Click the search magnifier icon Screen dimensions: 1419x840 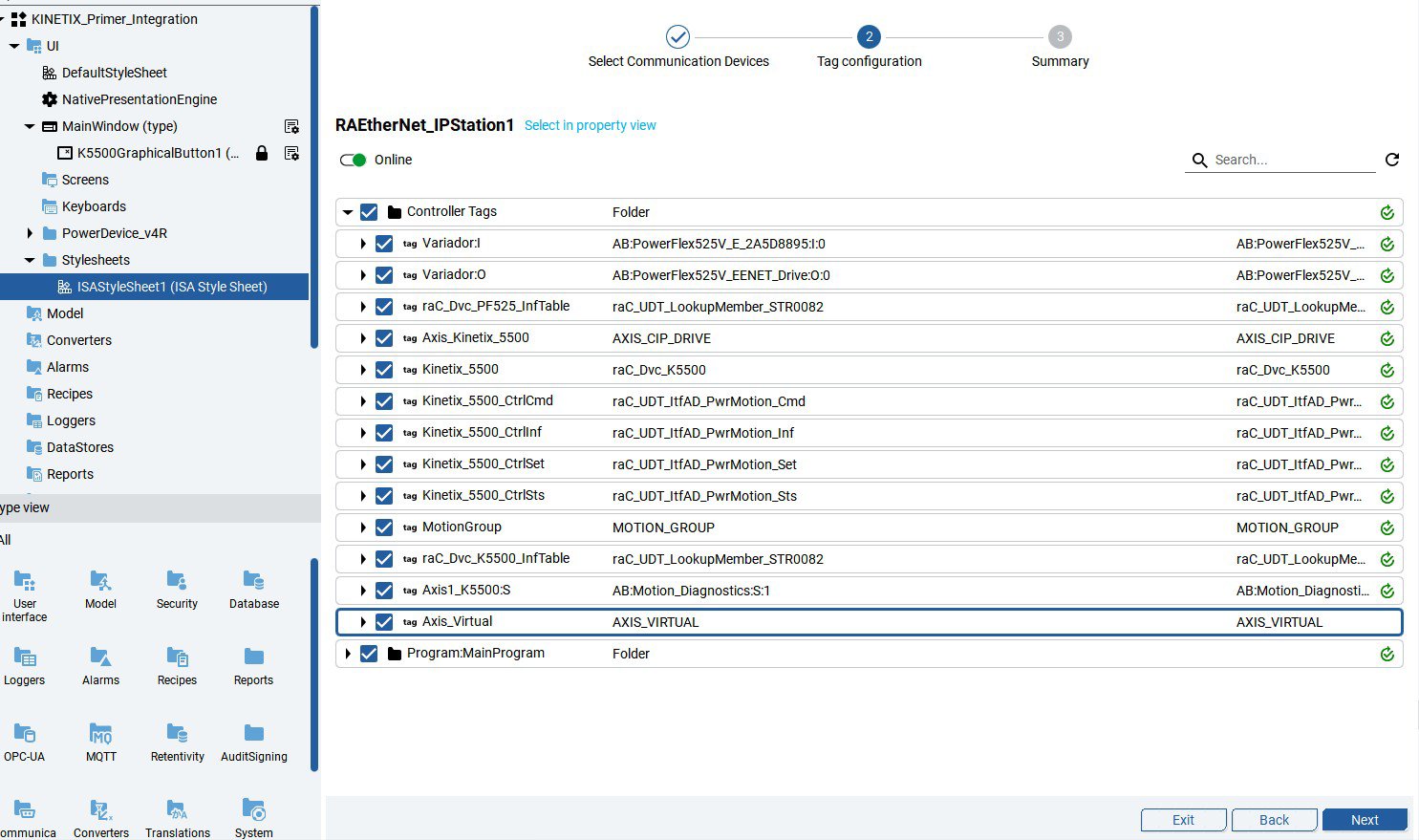tap(1199, 161)
